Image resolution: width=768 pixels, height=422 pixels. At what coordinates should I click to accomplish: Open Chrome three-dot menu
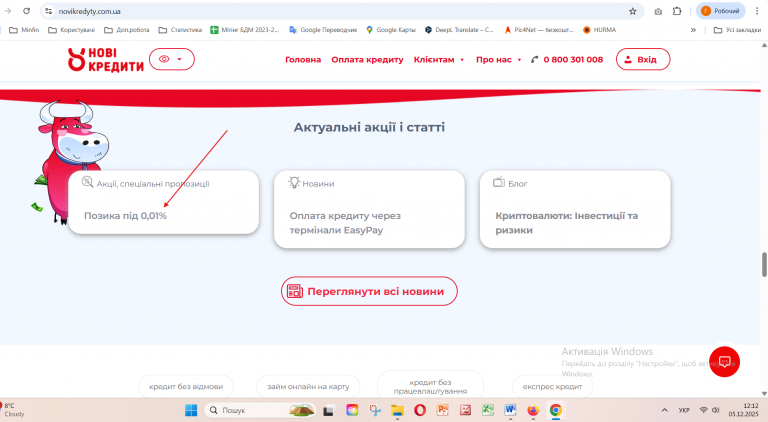click(x=757, y=11)
